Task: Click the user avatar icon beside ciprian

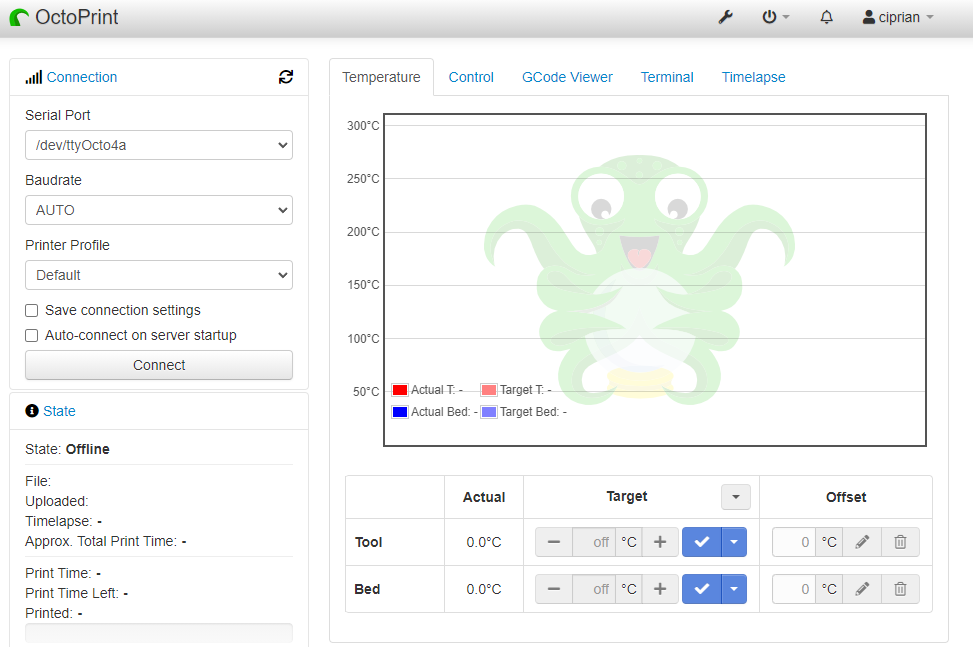Action: click(869, 17)
